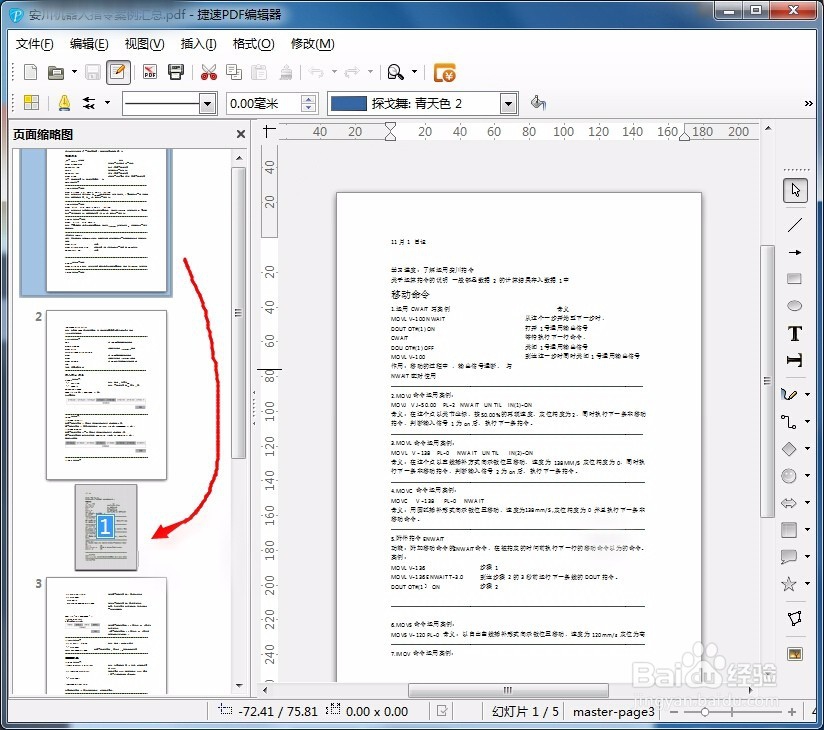Open the purchase/payment icon
Image resolution: width=824 pixels, height=730 pixels.
click(x=445, y=73)
